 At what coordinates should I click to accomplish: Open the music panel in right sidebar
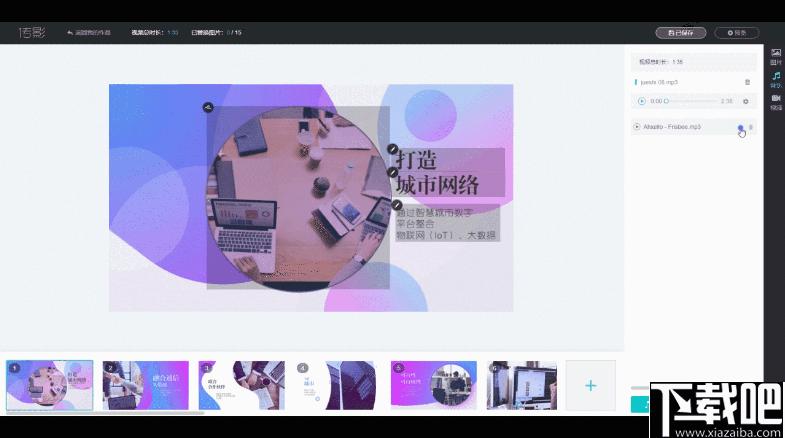point(775,80)
